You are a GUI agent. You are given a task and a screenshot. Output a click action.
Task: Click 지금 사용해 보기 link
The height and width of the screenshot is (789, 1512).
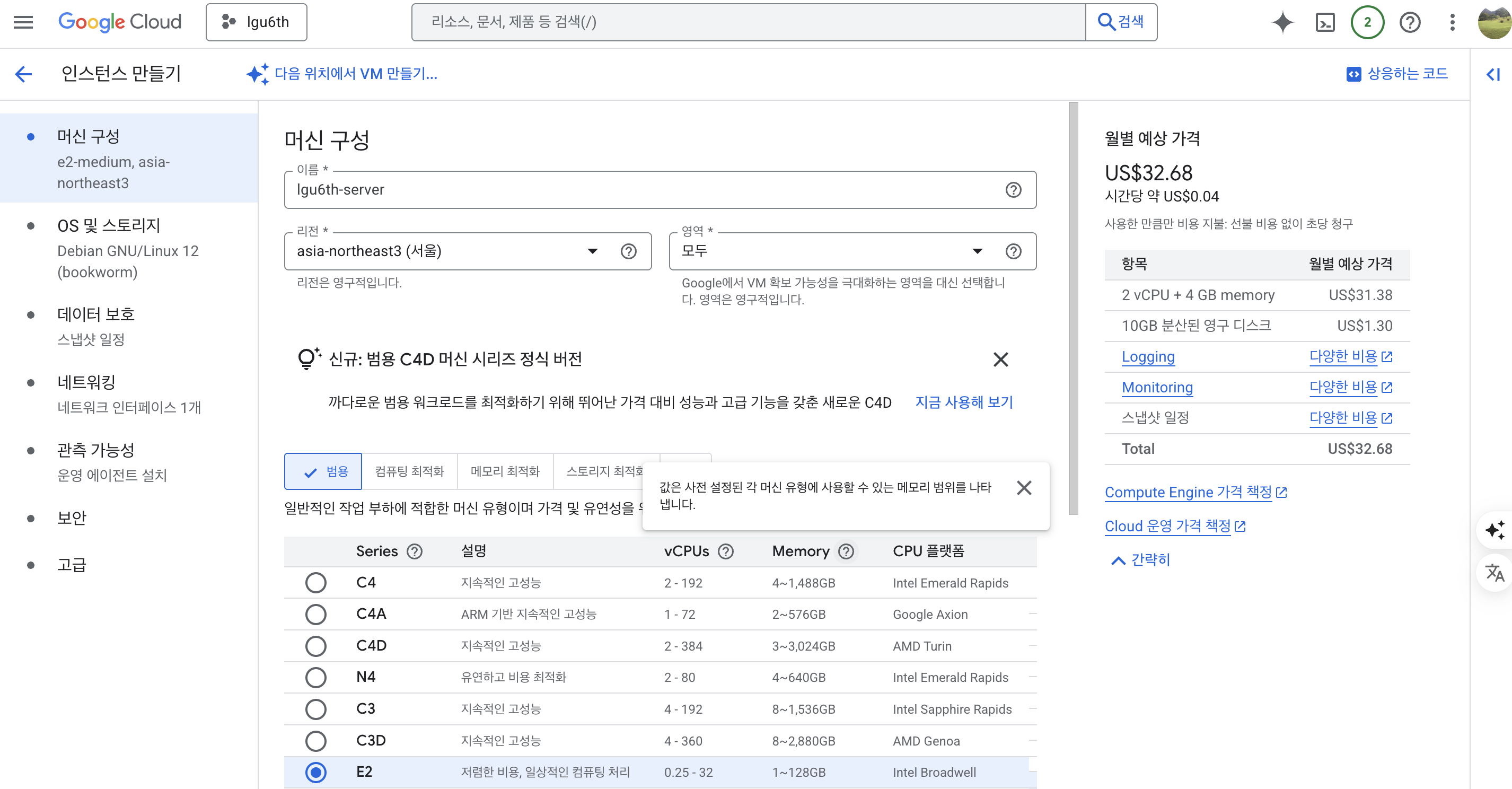coord(964,402)
